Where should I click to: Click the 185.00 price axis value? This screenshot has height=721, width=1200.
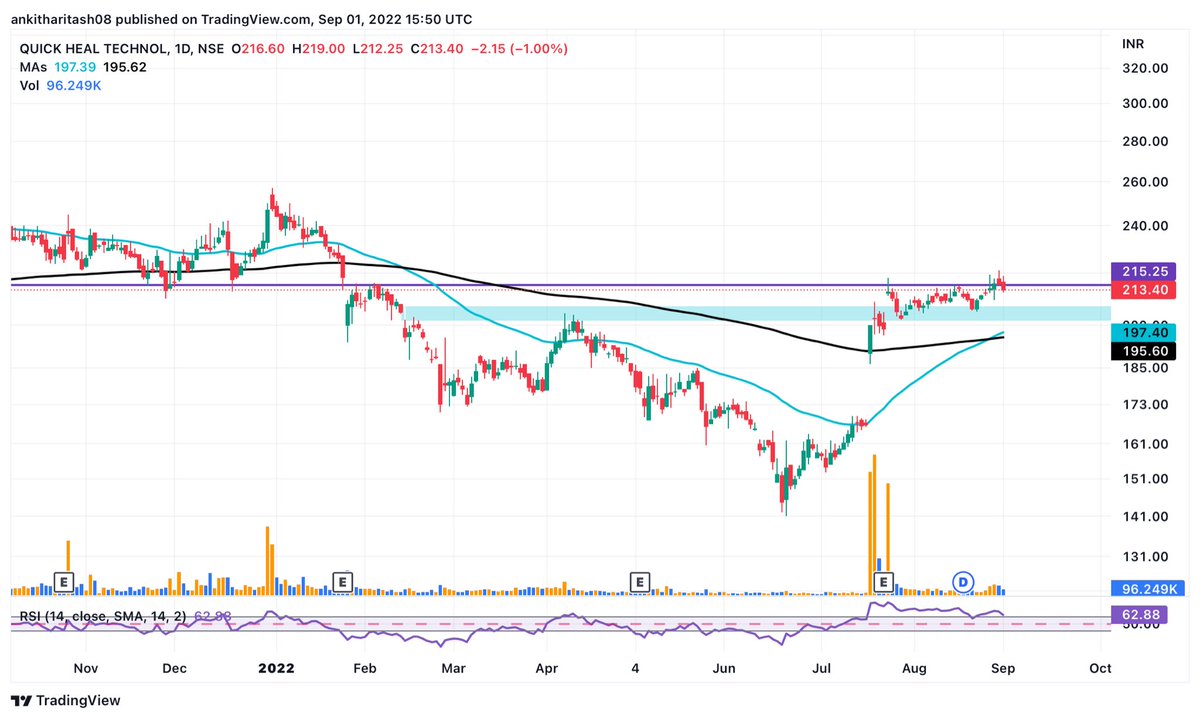pos(1146,368)
